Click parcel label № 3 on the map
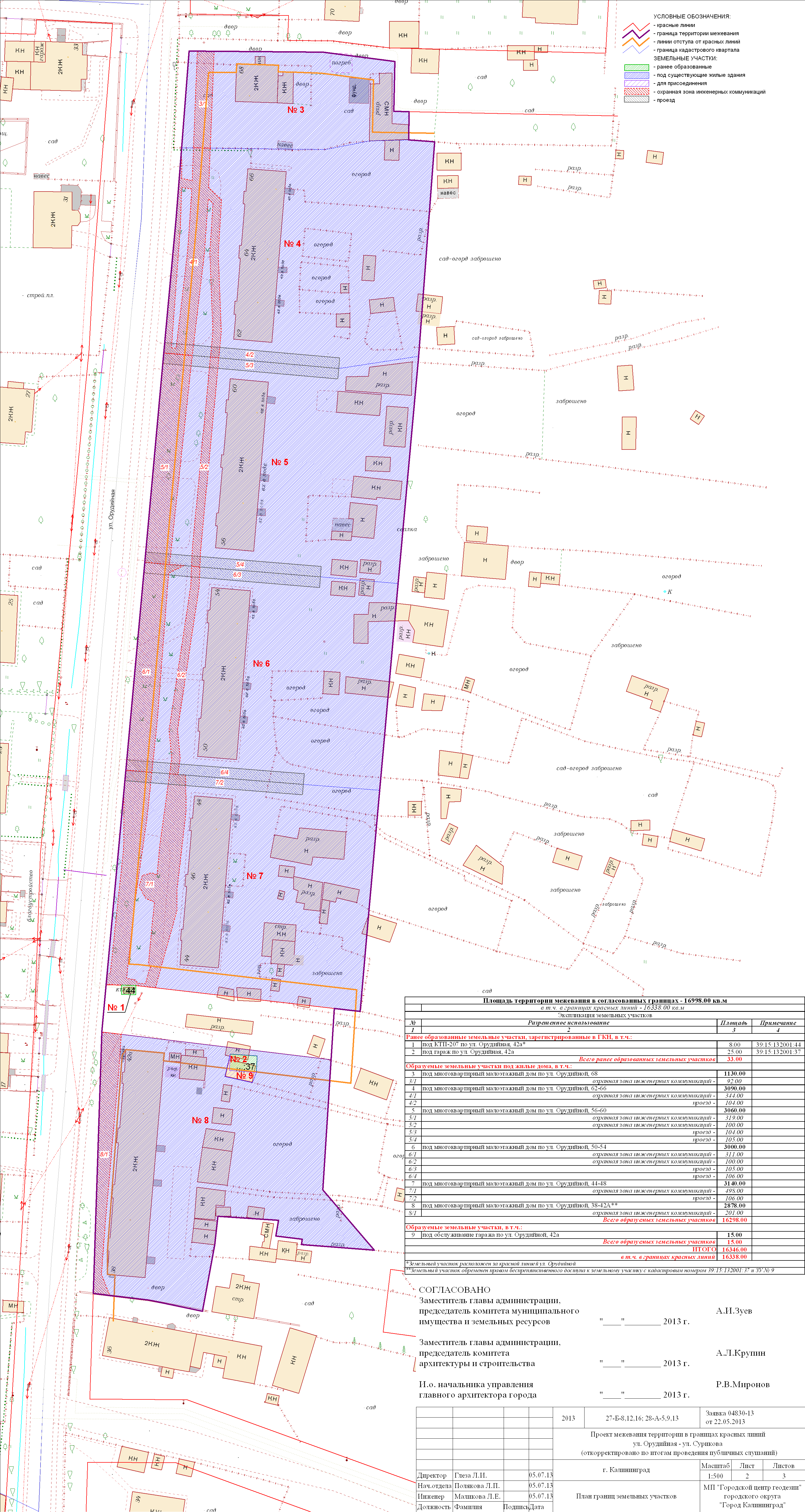The width and height of the screenshot is (805, 1512). coord(295,110)
